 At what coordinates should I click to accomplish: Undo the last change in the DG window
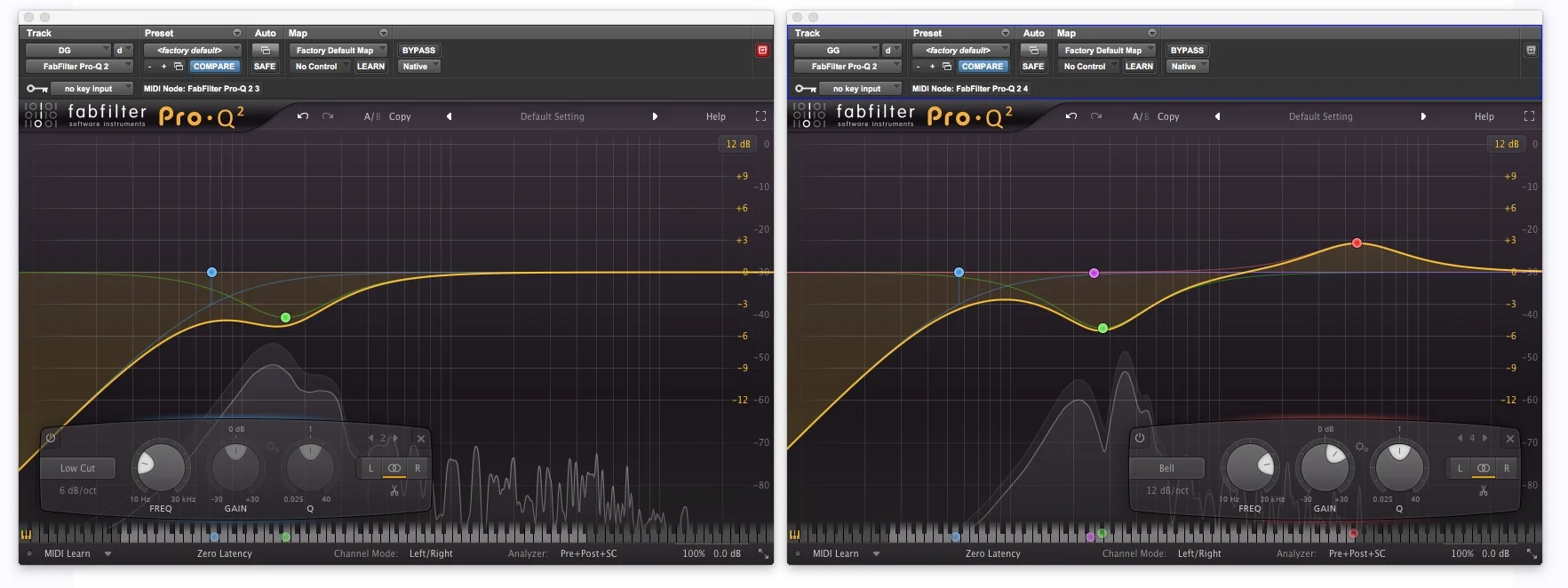click(x=303, y=116)
